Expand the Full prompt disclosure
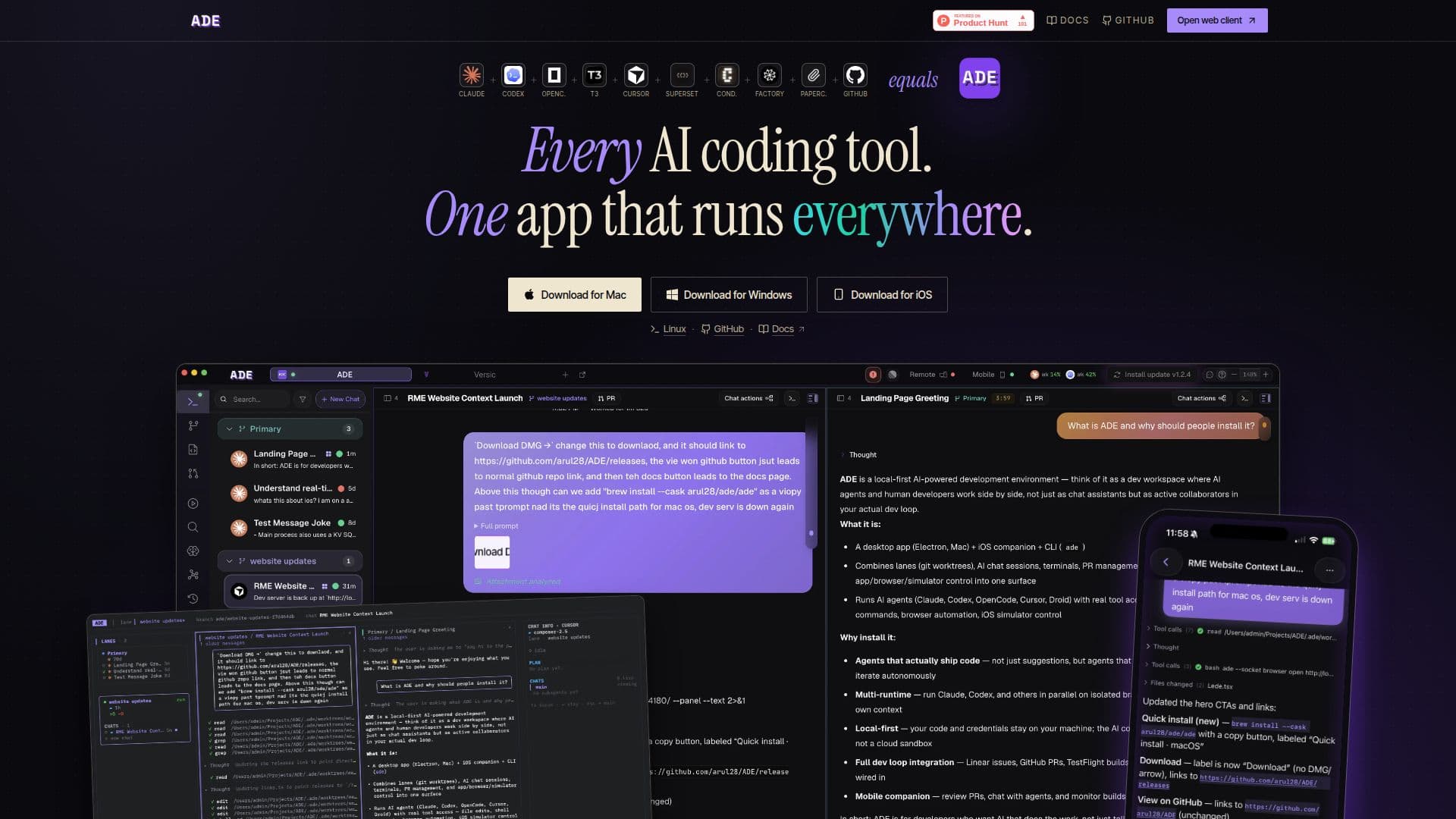 (497, 526)
